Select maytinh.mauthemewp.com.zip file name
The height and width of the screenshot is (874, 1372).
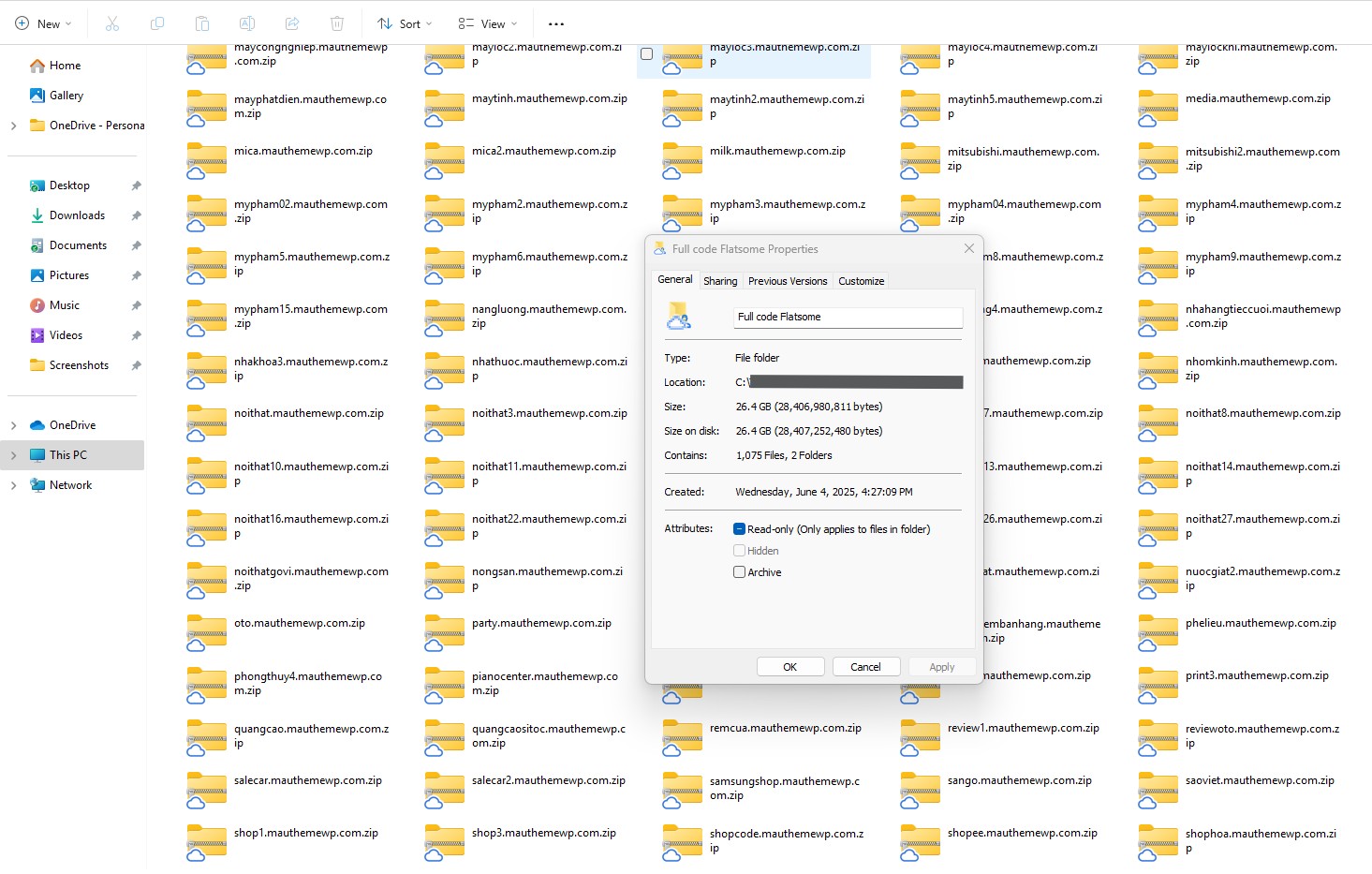click(x=550, y=98)
